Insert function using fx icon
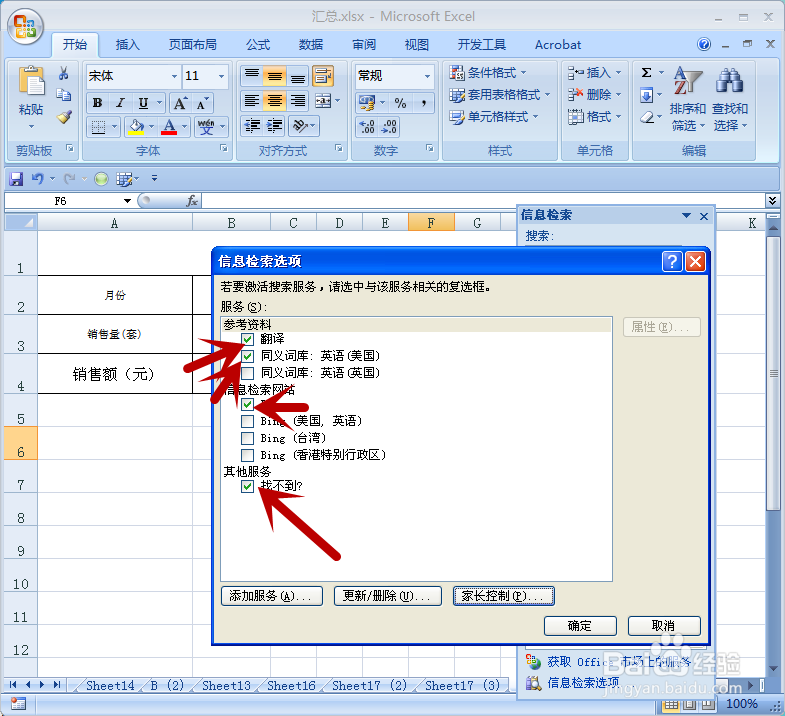 pyautogui.click(x=192, y=201)
